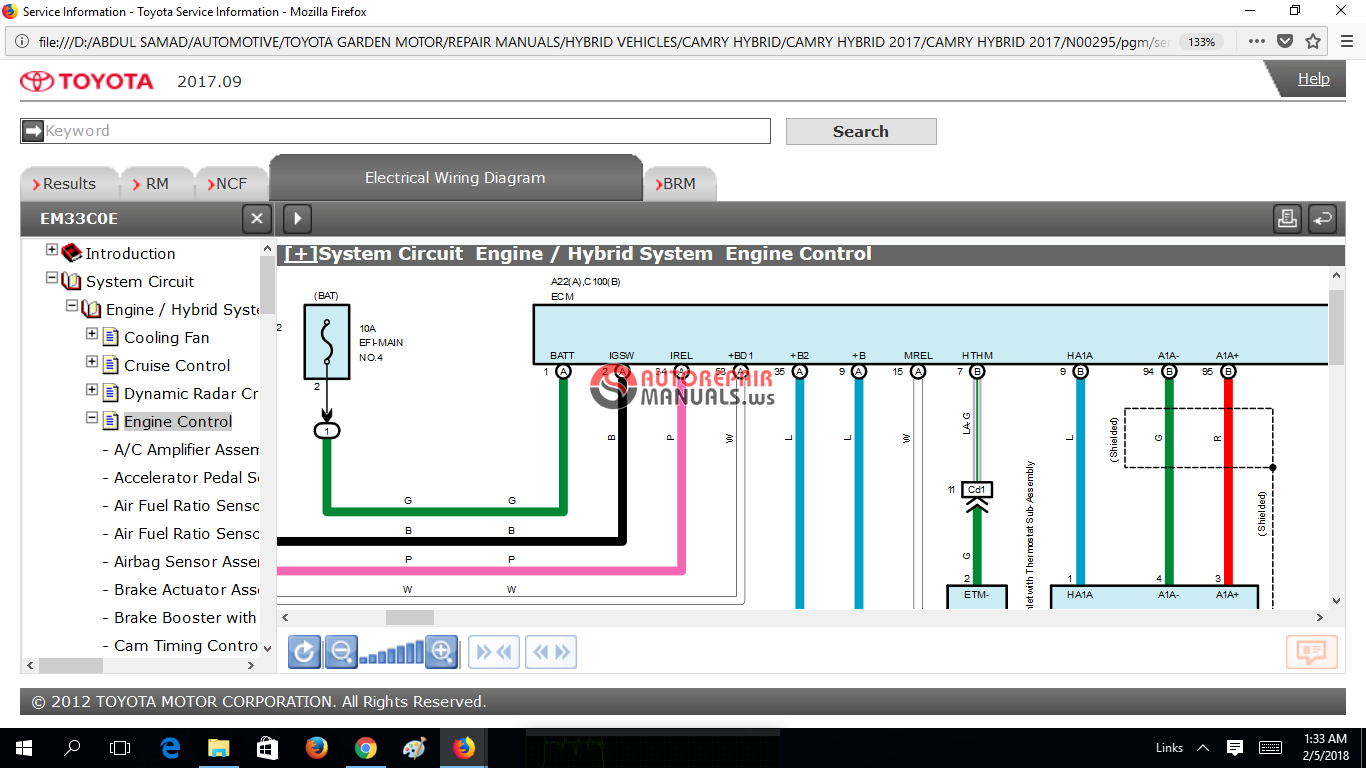Viewport: 1366px width, 768px height.
Task: Collapse the System Circuit tree node
Action: (52, 278)
